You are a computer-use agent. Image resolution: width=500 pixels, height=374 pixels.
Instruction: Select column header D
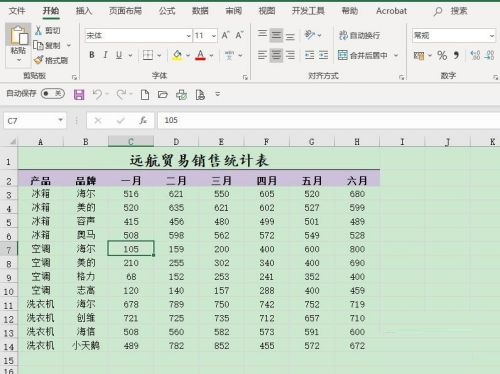(176, 142)
